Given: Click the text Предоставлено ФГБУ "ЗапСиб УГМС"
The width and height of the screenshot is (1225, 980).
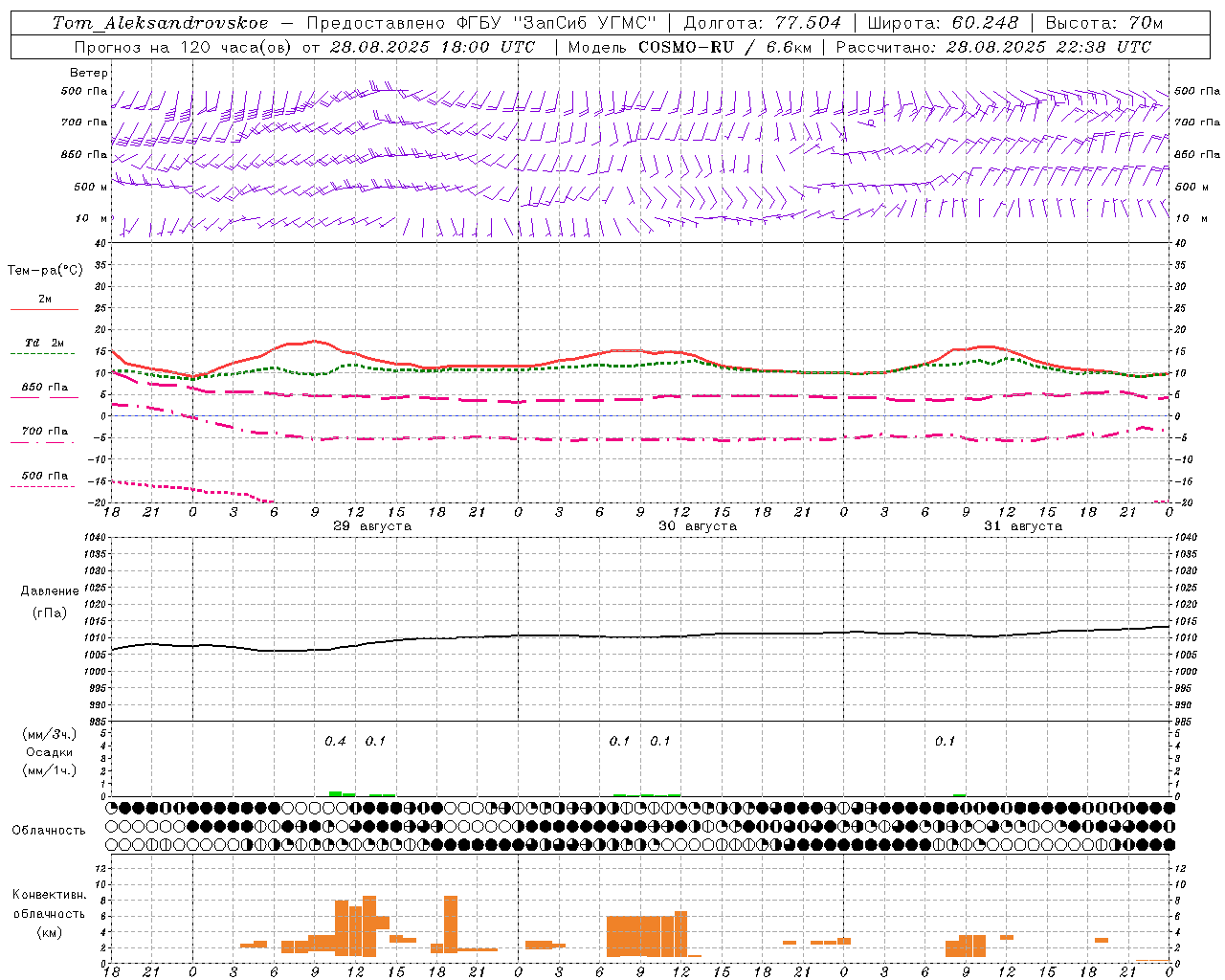Looking at the screenshot, I should (x=481, y=23).
